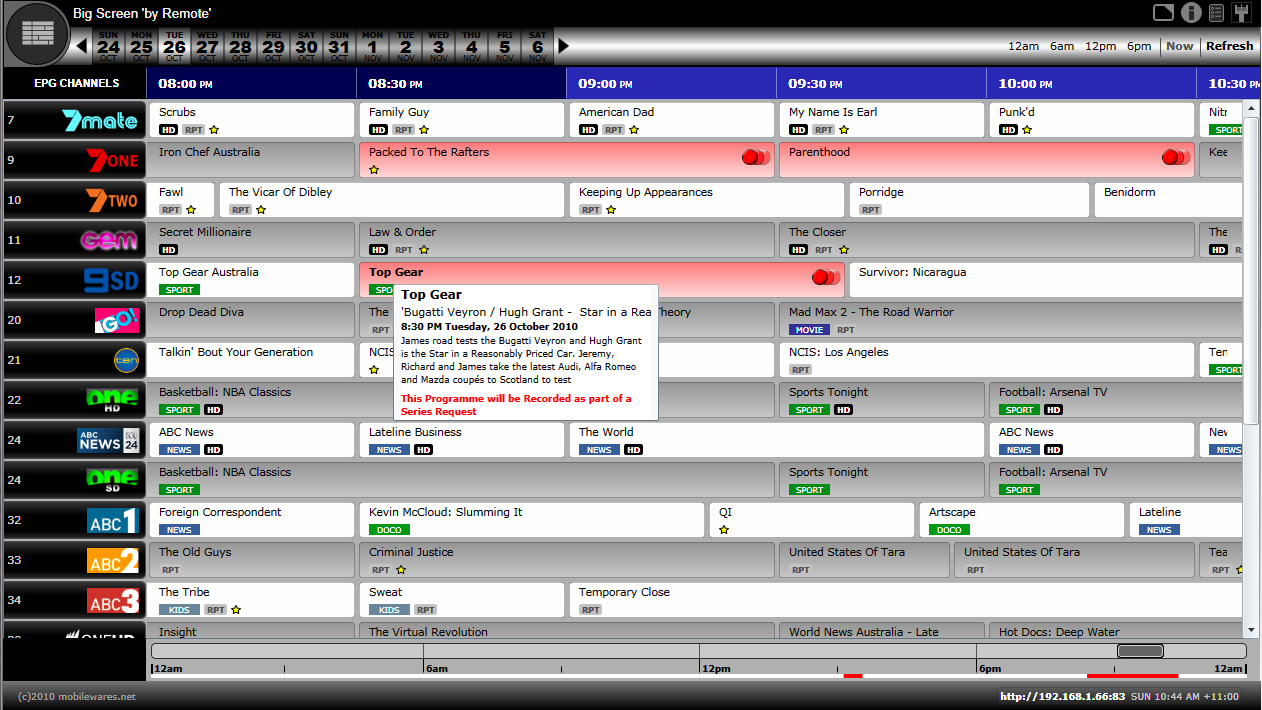The image size is (1262, 710).
Task: Select the Criminal Justice programme
Action: coord(566,560)
